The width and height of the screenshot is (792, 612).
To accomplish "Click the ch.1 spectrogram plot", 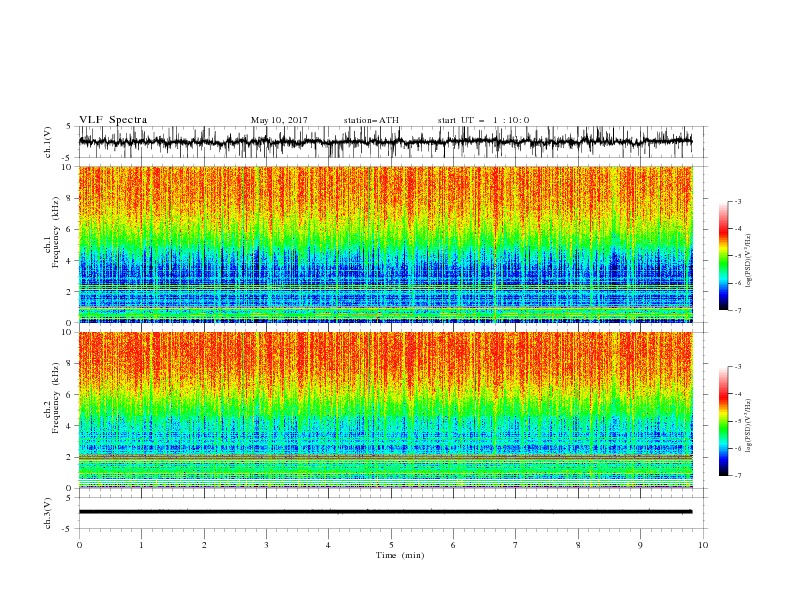I will (385, 244).
